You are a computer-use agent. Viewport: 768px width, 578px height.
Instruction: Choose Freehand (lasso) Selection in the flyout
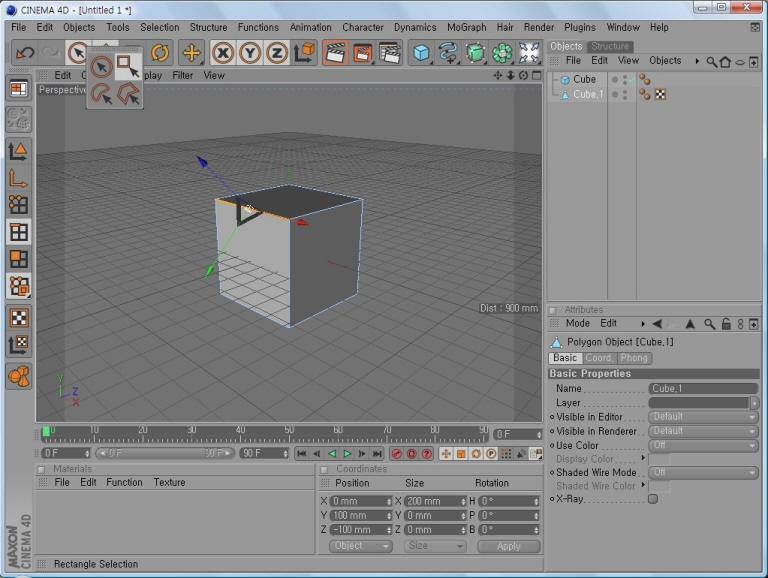click(x=102, y=94)
